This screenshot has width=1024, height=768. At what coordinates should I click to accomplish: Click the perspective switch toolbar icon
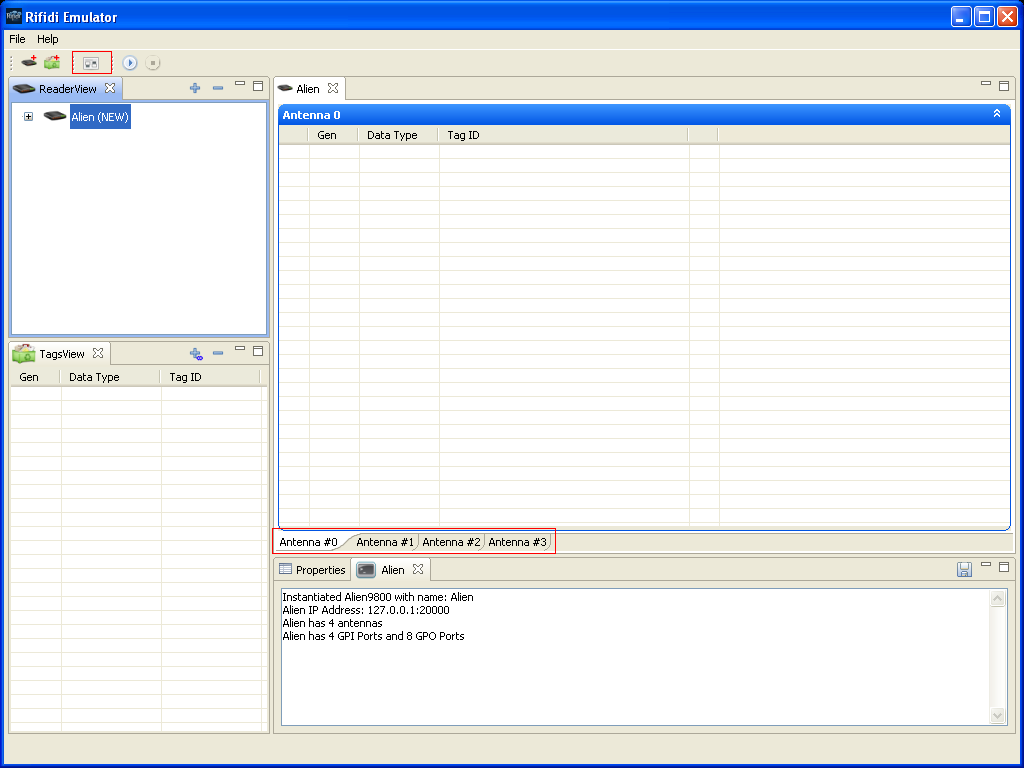tap(91, 63)
